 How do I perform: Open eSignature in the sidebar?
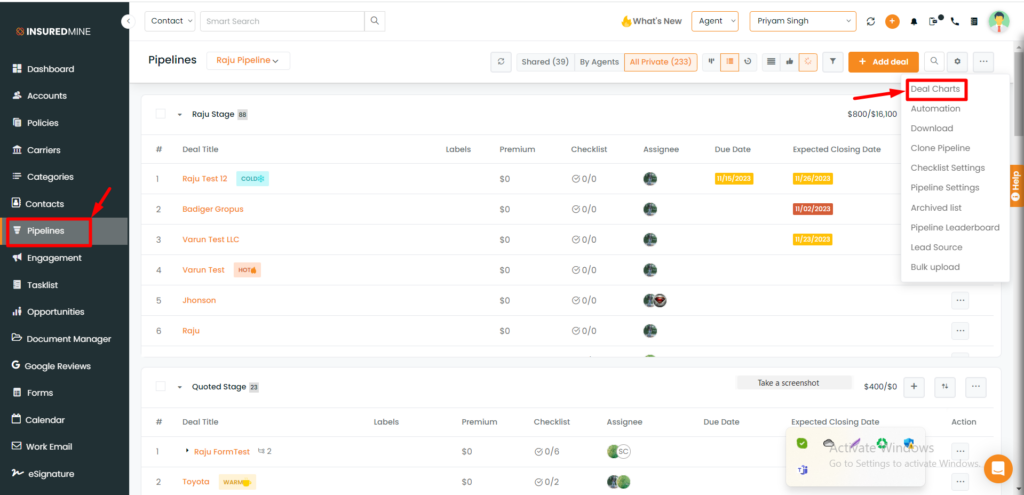[x=42, y=474]
